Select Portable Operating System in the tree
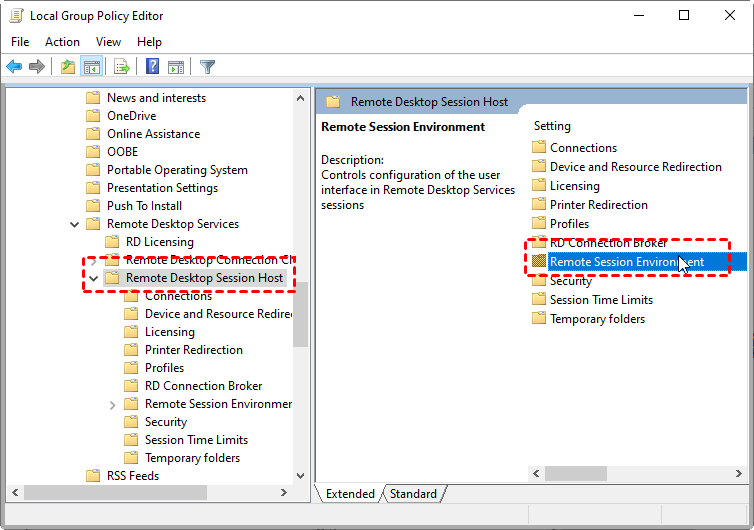 177,170
